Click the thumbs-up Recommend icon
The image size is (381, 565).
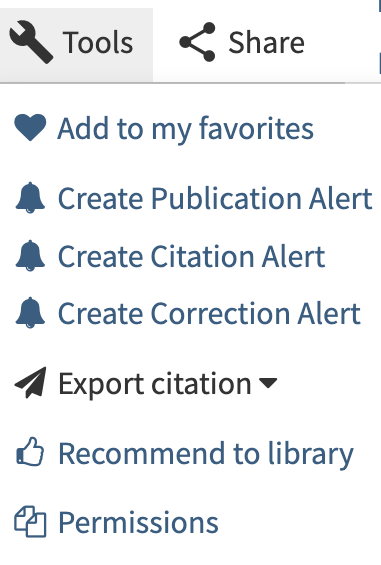tap(30, 451)
